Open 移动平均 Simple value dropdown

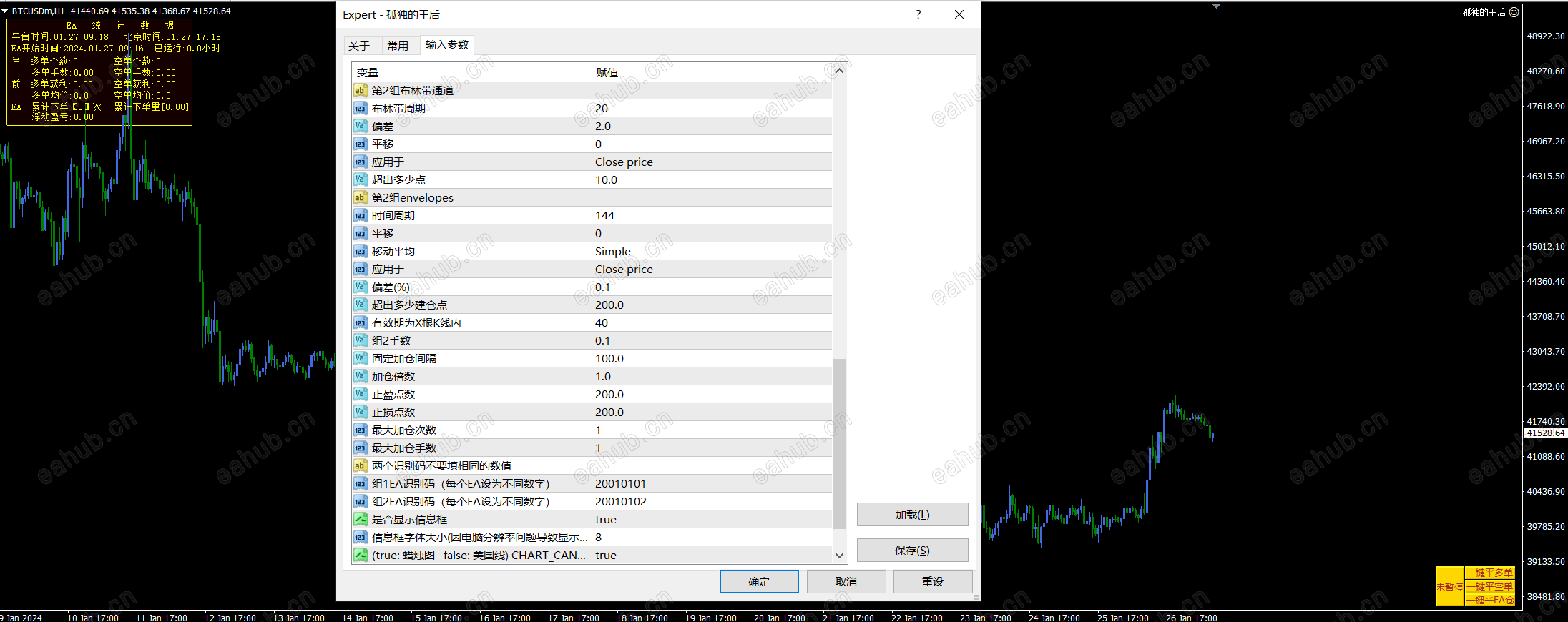point(712,252)
